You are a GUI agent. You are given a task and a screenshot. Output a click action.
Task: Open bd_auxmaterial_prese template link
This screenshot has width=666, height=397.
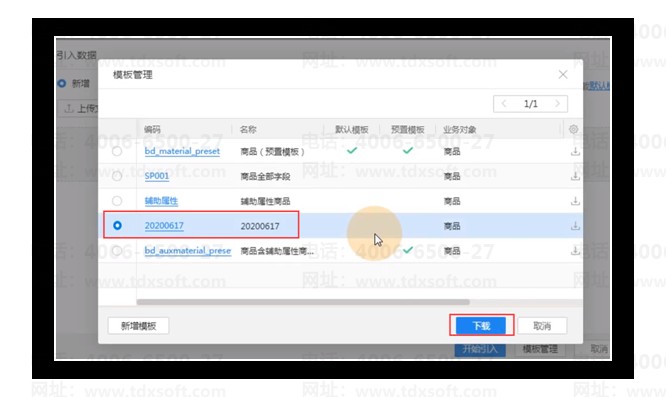point(188,251)
